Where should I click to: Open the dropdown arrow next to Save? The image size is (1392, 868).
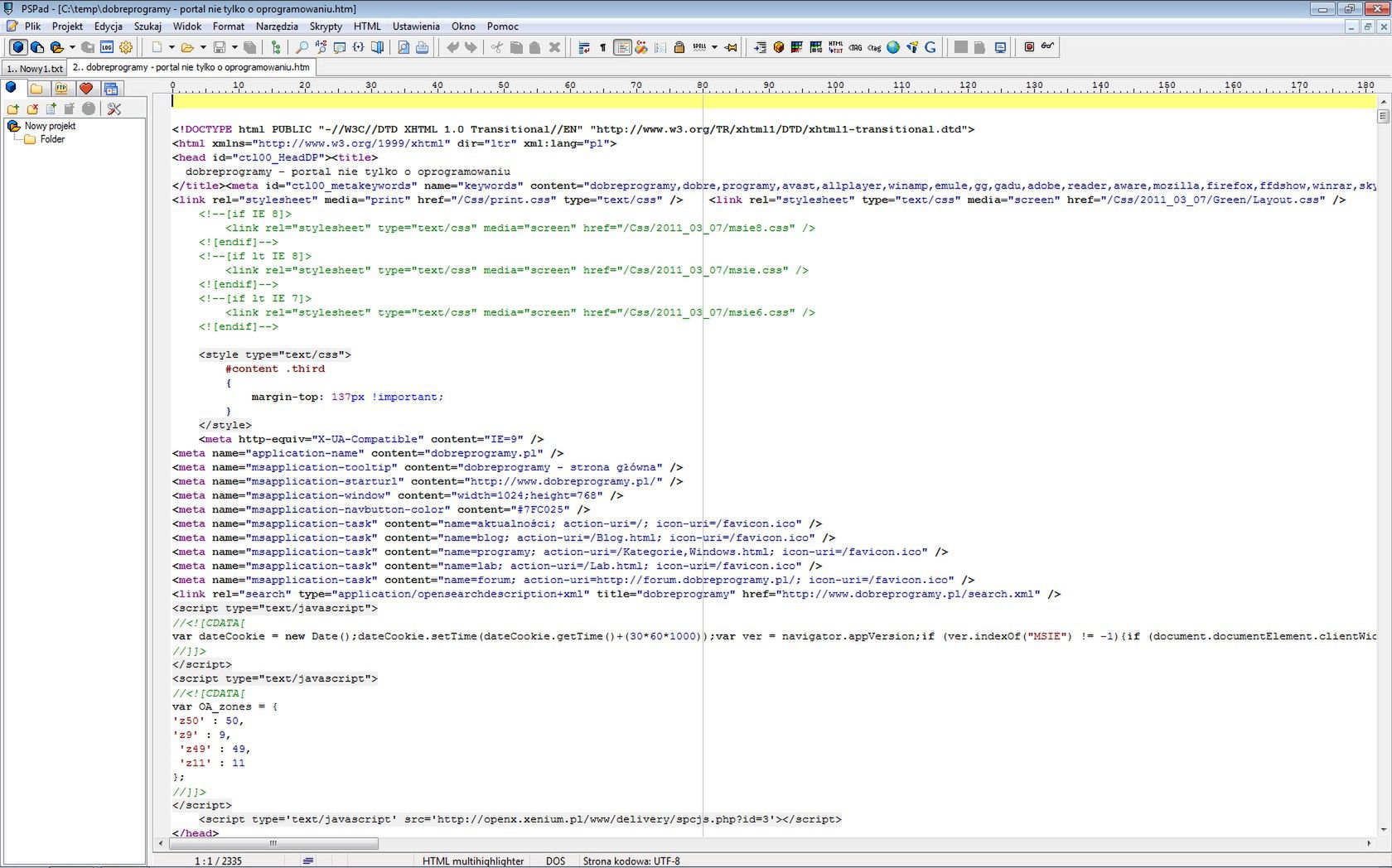tap(234, 47)
